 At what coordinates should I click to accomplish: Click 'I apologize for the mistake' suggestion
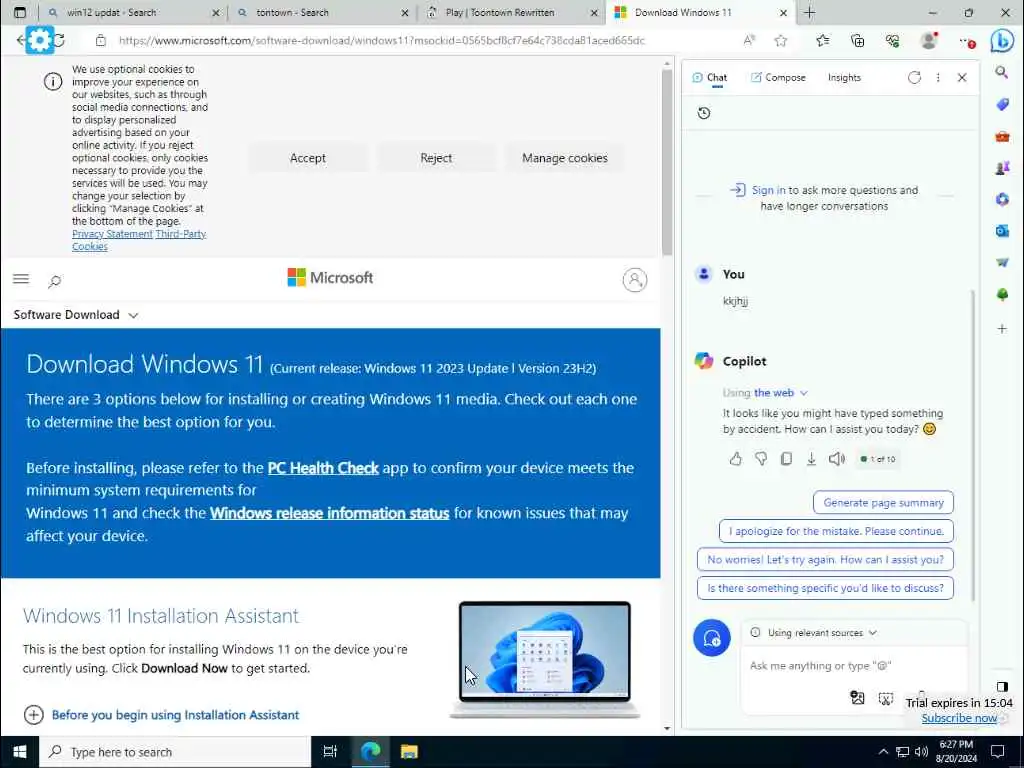[836, 531]
